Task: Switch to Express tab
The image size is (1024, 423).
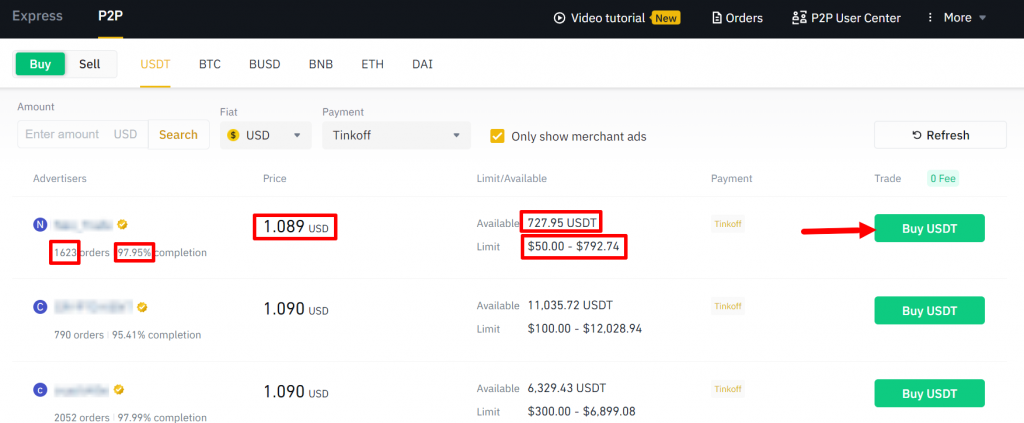Action: (37, 16)
